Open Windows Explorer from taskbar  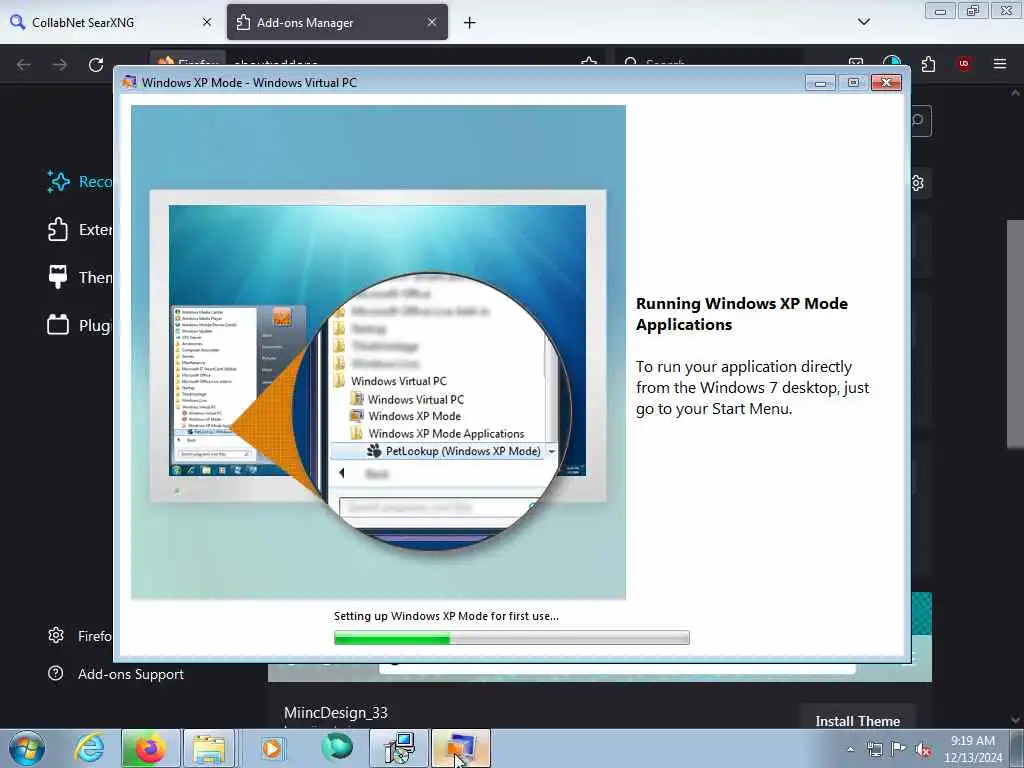208,748
